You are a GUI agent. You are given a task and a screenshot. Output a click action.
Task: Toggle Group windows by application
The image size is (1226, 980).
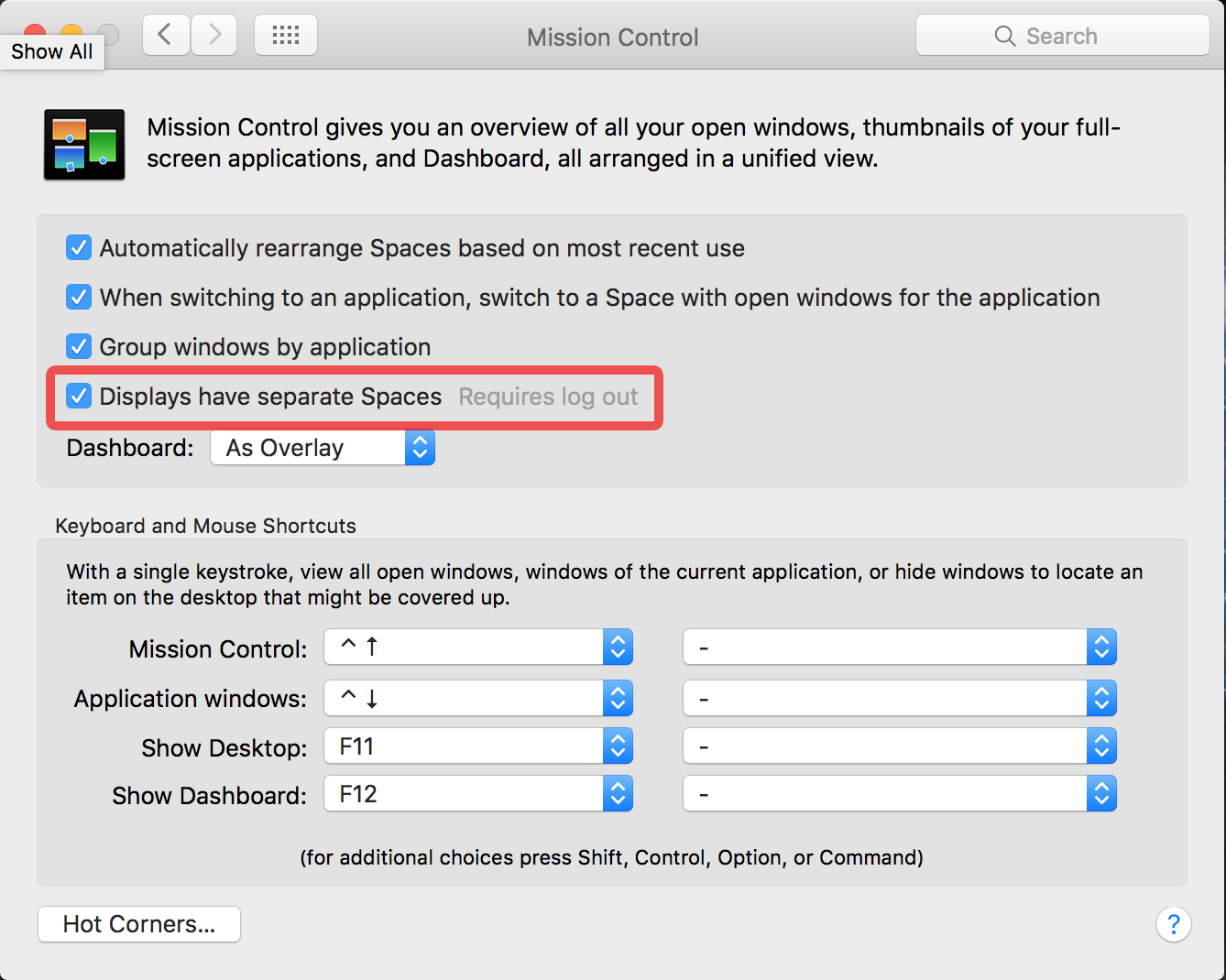pos(79,346)
